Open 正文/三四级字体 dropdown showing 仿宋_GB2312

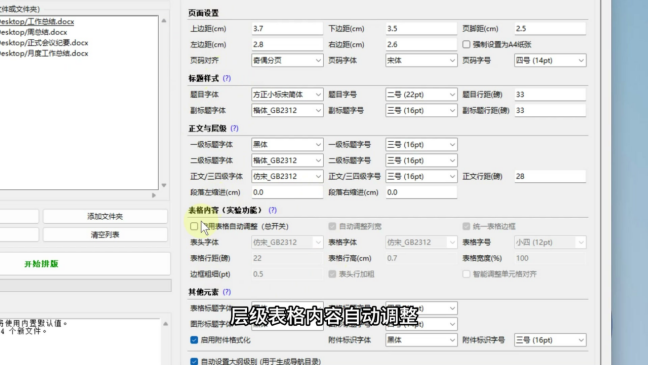tap(287, 177)
